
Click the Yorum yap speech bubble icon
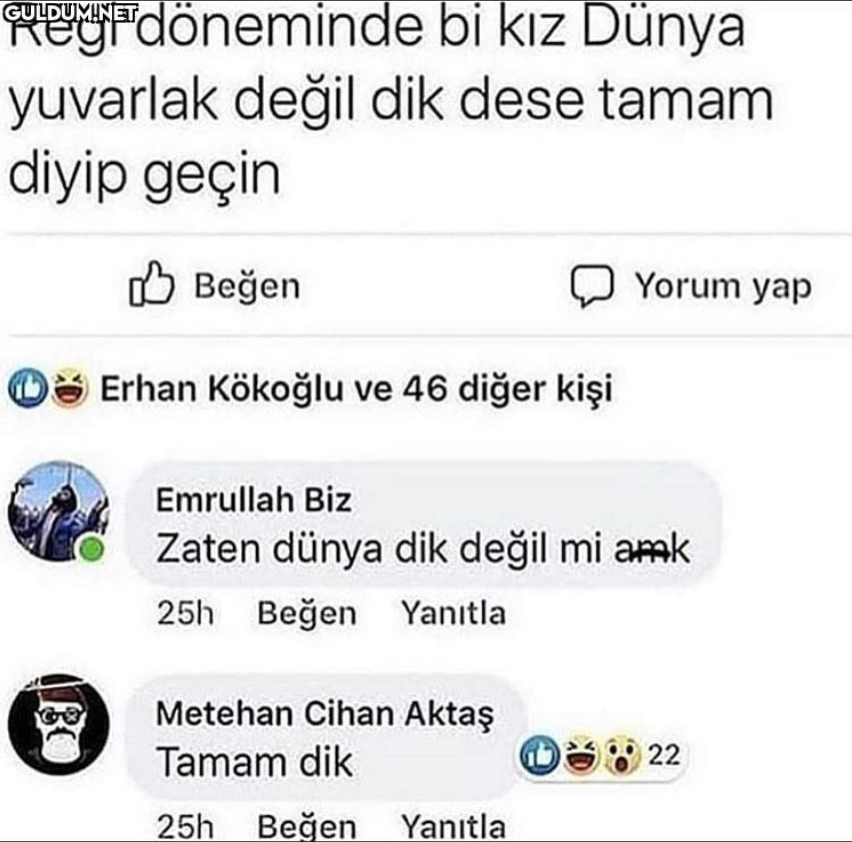[592, 286]
